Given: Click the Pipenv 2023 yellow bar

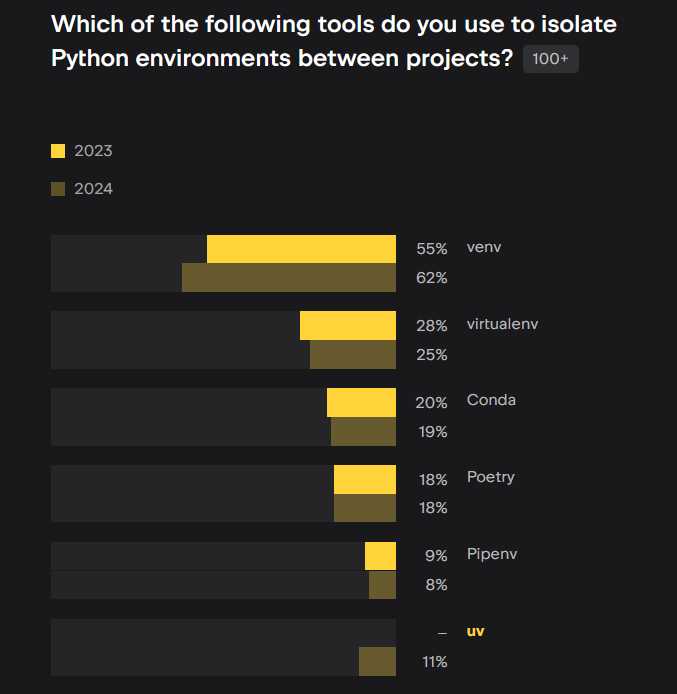Looking at the screenshot, I should (x=380, y=556).
